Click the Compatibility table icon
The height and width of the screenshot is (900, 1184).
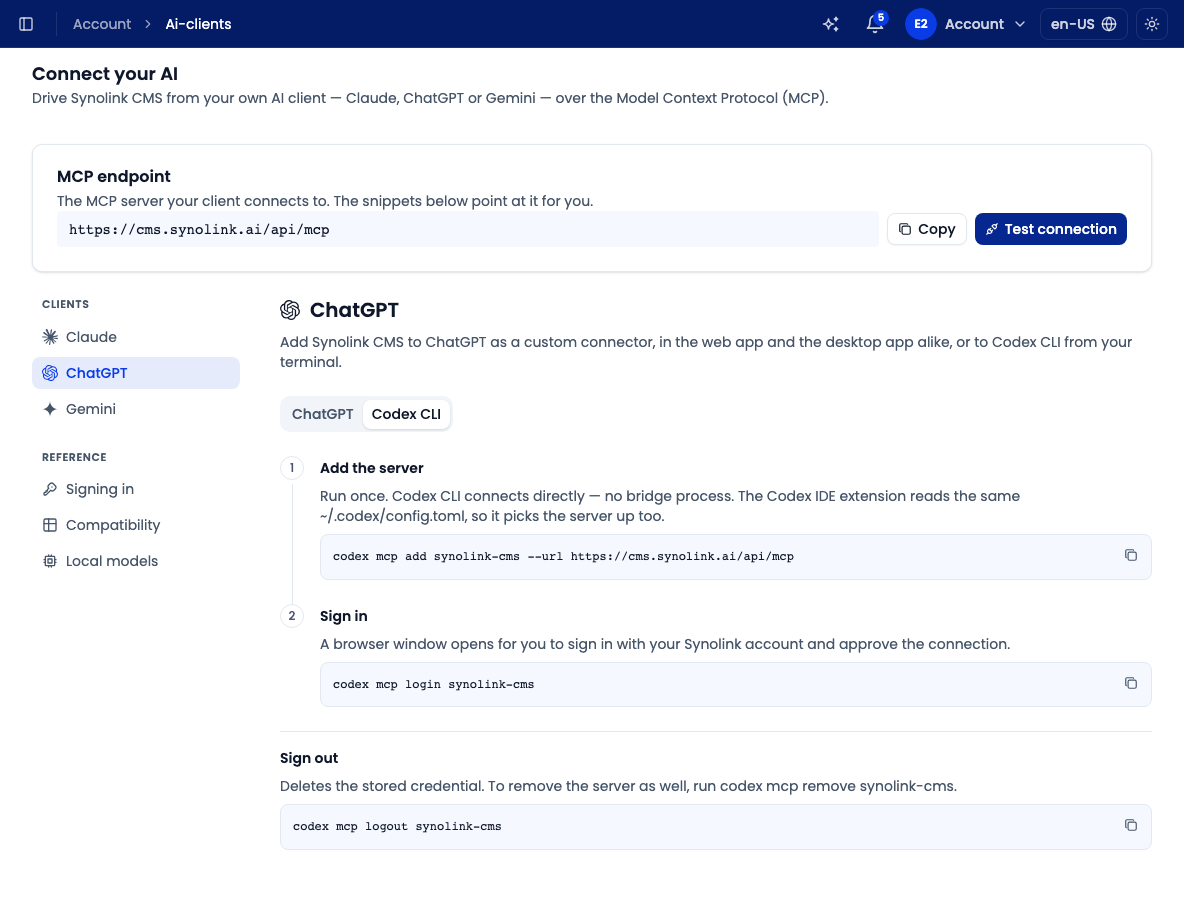(50, 525)
